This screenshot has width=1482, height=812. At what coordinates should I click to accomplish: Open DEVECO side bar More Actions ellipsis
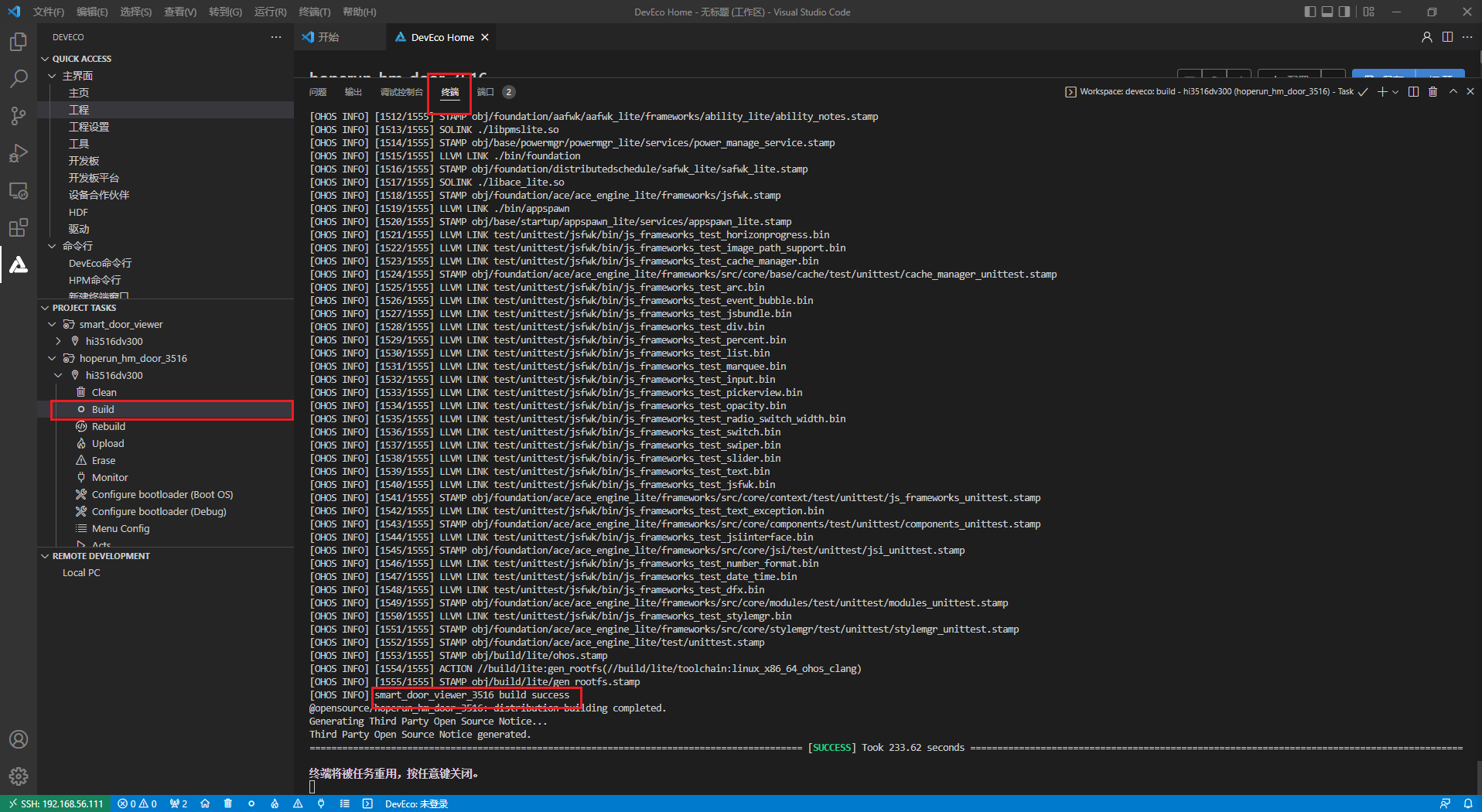276,37
